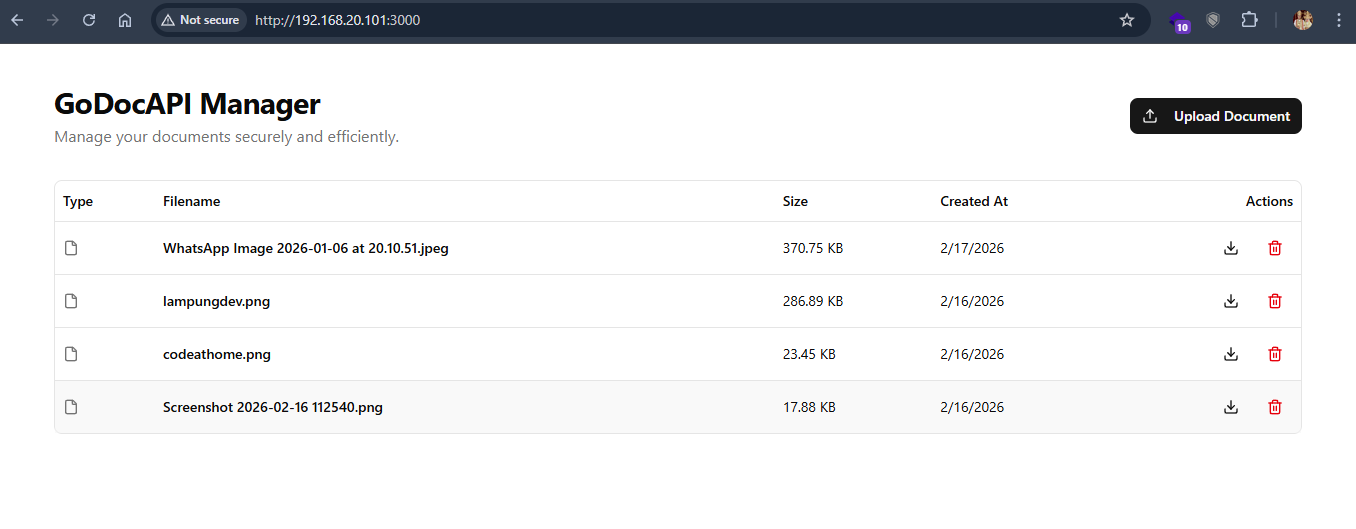Screen dimensions: 1356x529
Task: Open the Not secure site info
Action: point(200,20)
